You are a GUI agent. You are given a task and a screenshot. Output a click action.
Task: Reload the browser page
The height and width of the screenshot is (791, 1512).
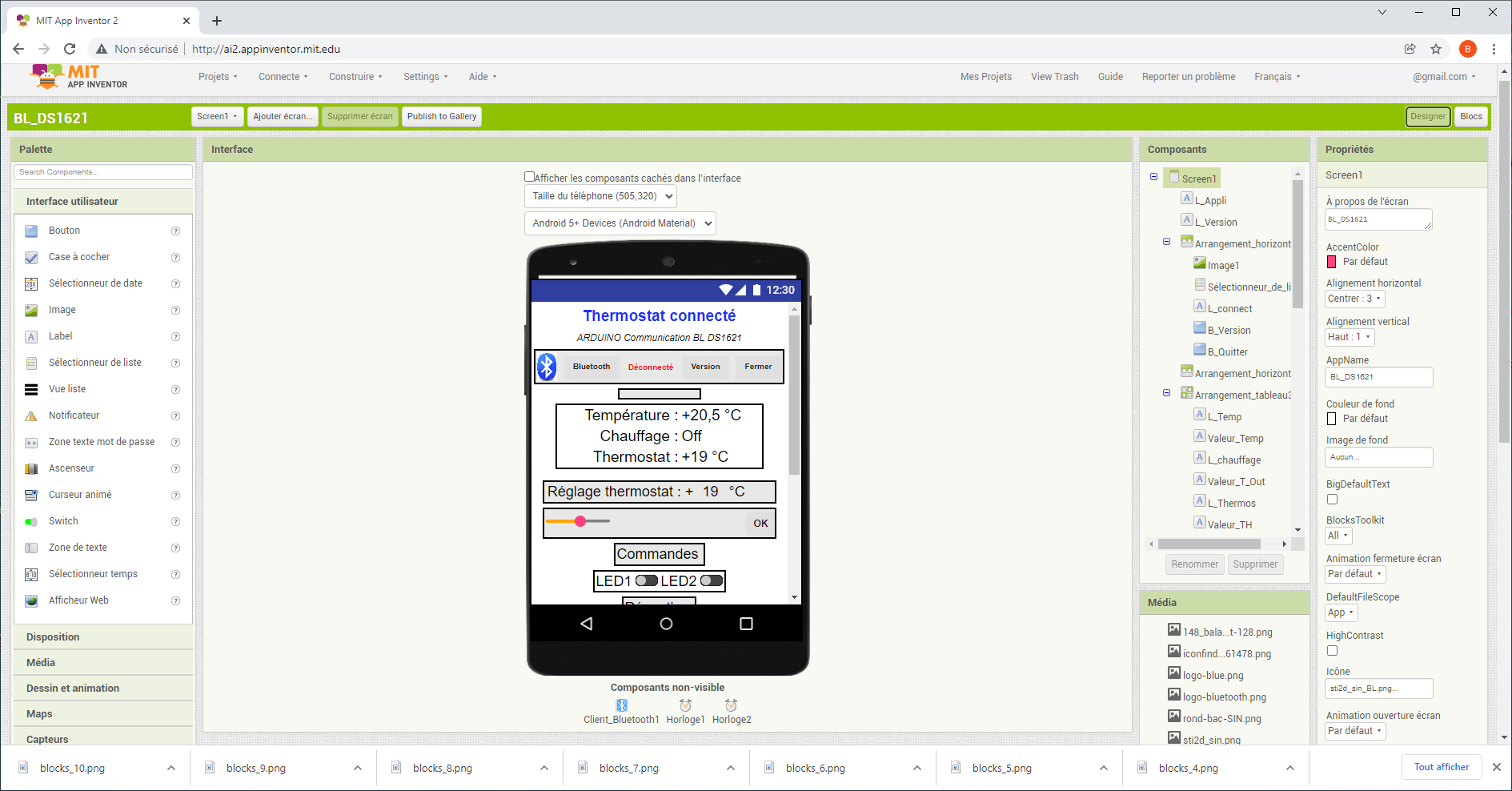click(x=70, y=49)
